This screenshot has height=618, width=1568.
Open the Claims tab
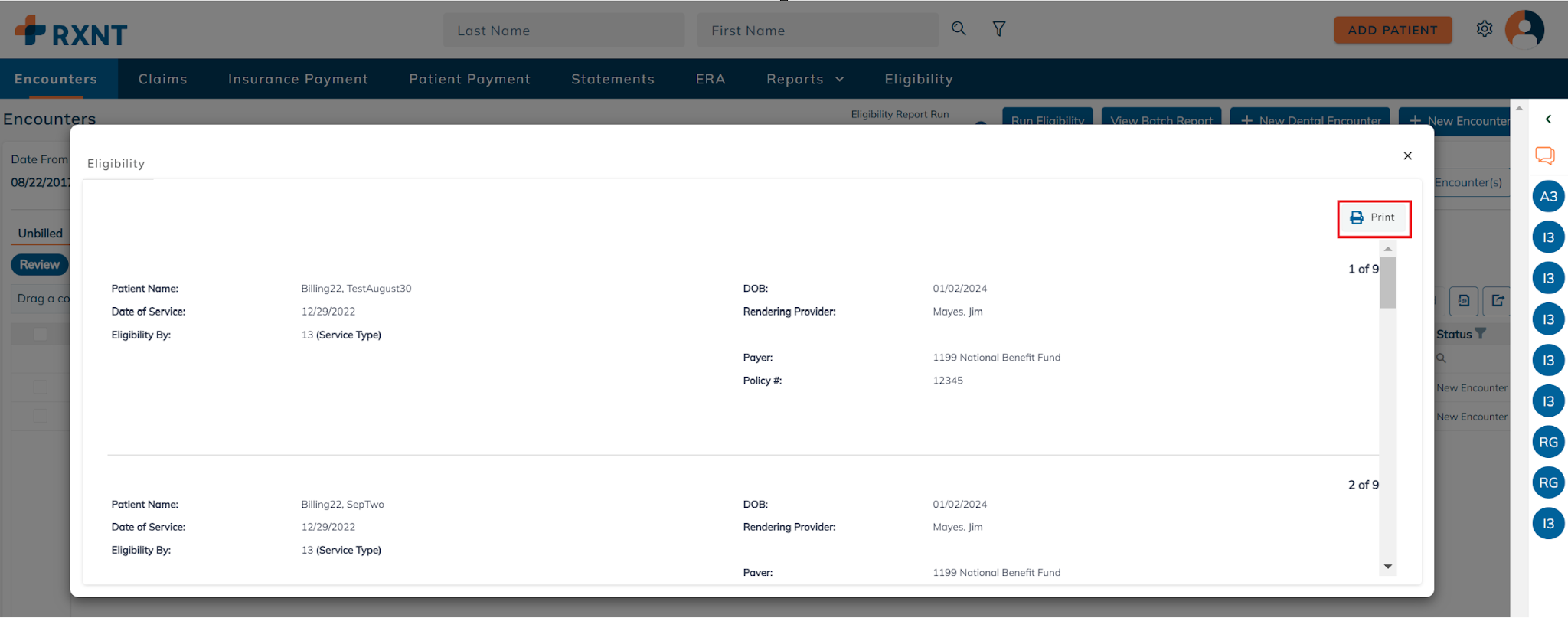pos(162,79)
